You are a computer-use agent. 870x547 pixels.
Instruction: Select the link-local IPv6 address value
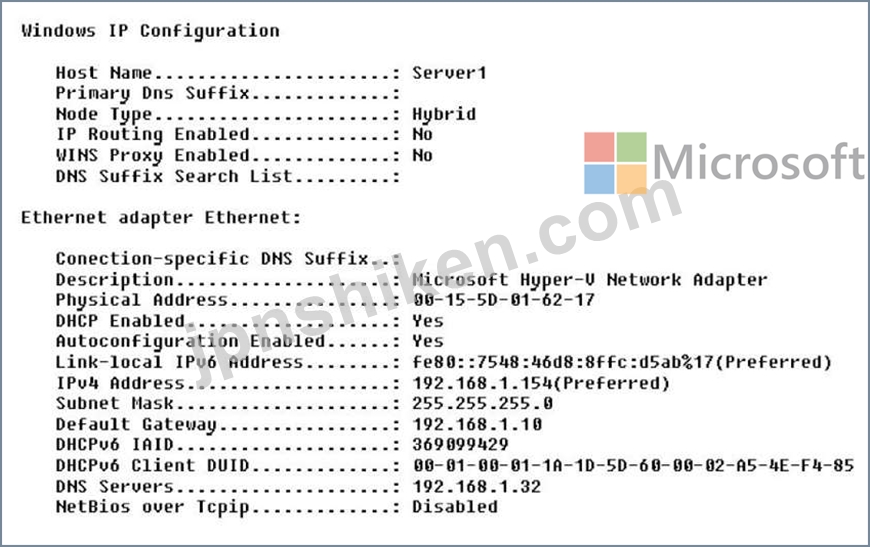[x=622, y=362]
